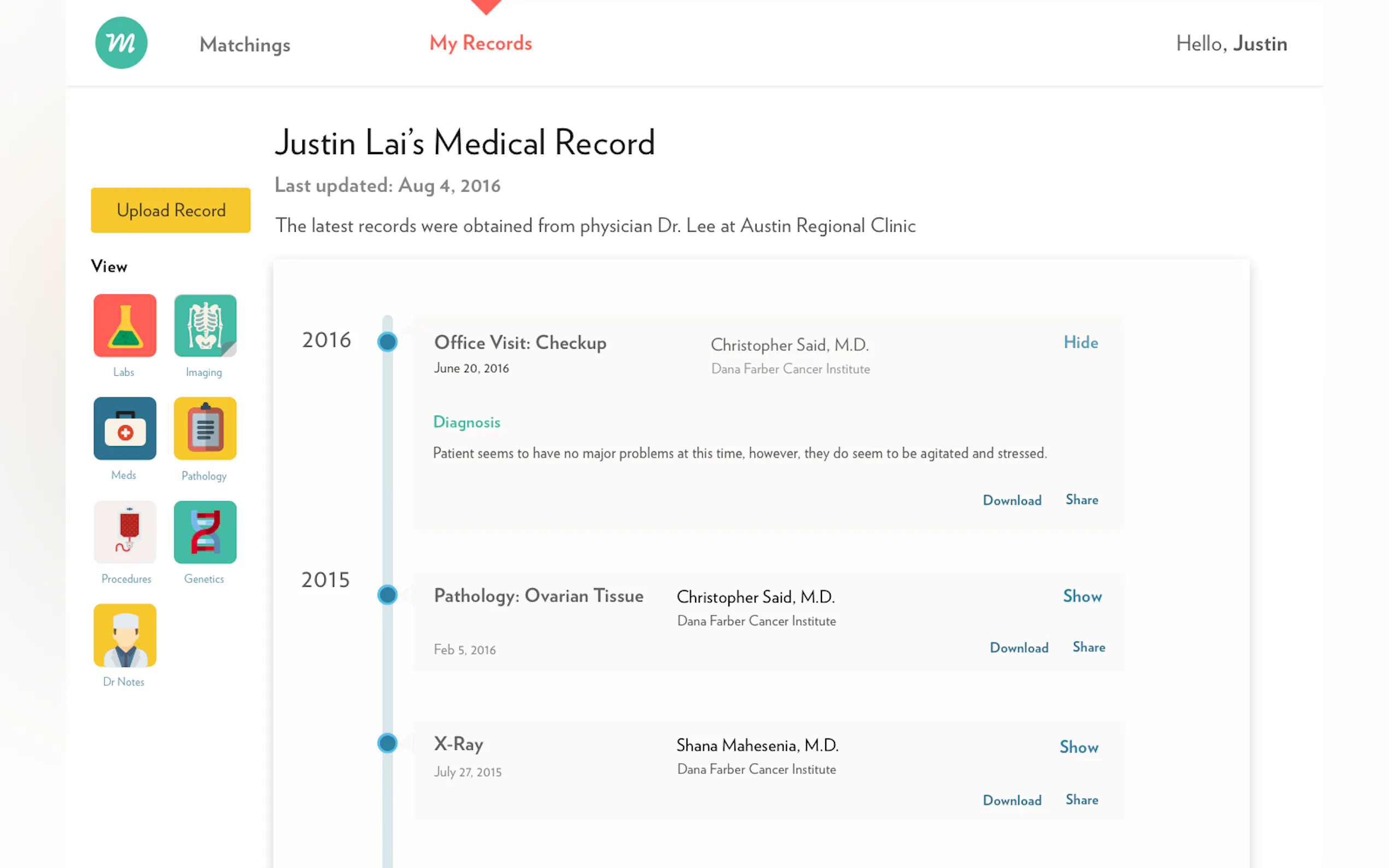The width and height of the screenshot is (1389, 868).
Task: Share the Pathology Ovarian Tissue record
Action: (1088, 647)
